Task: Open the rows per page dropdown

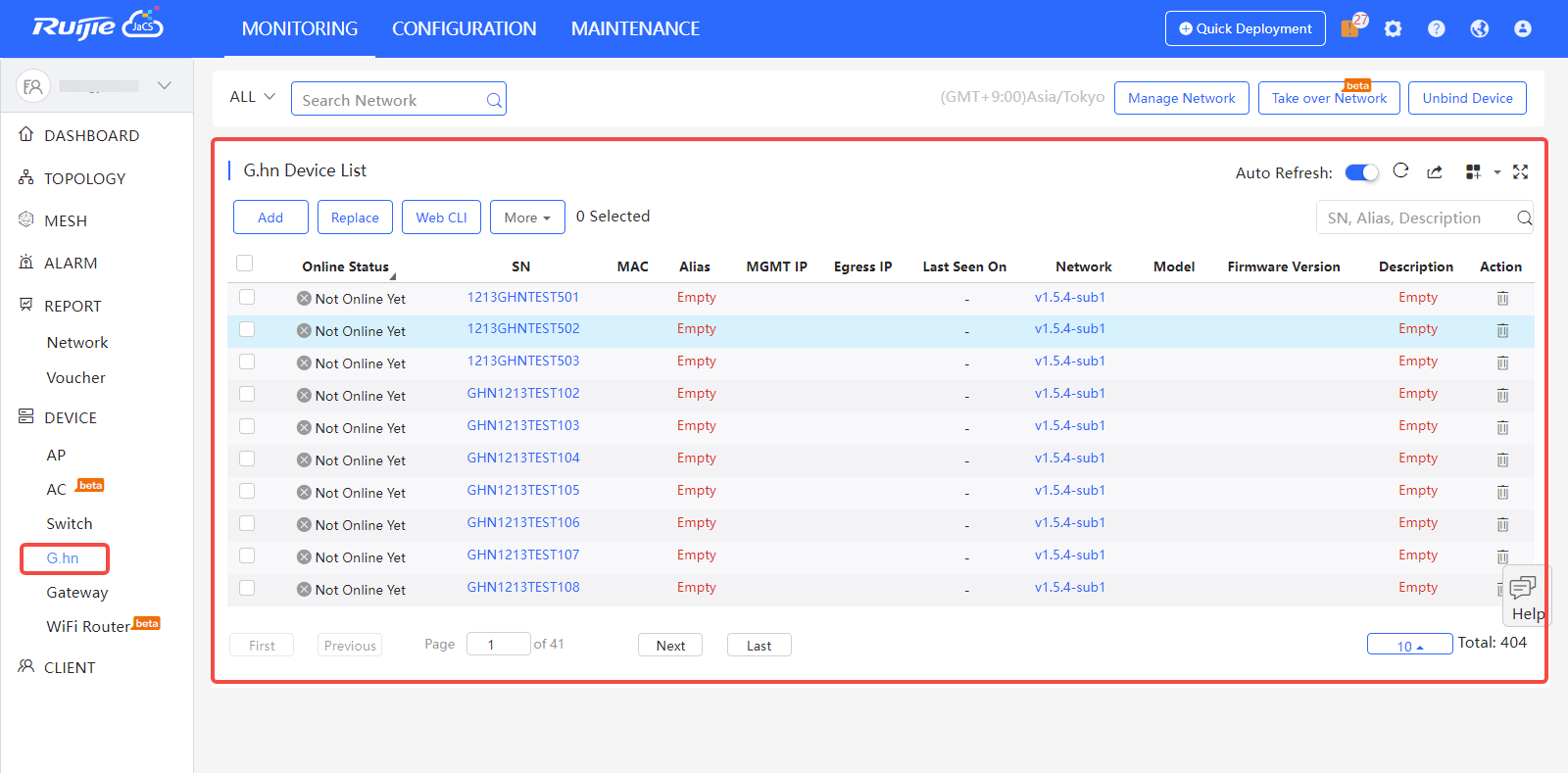Action: 1409,645
